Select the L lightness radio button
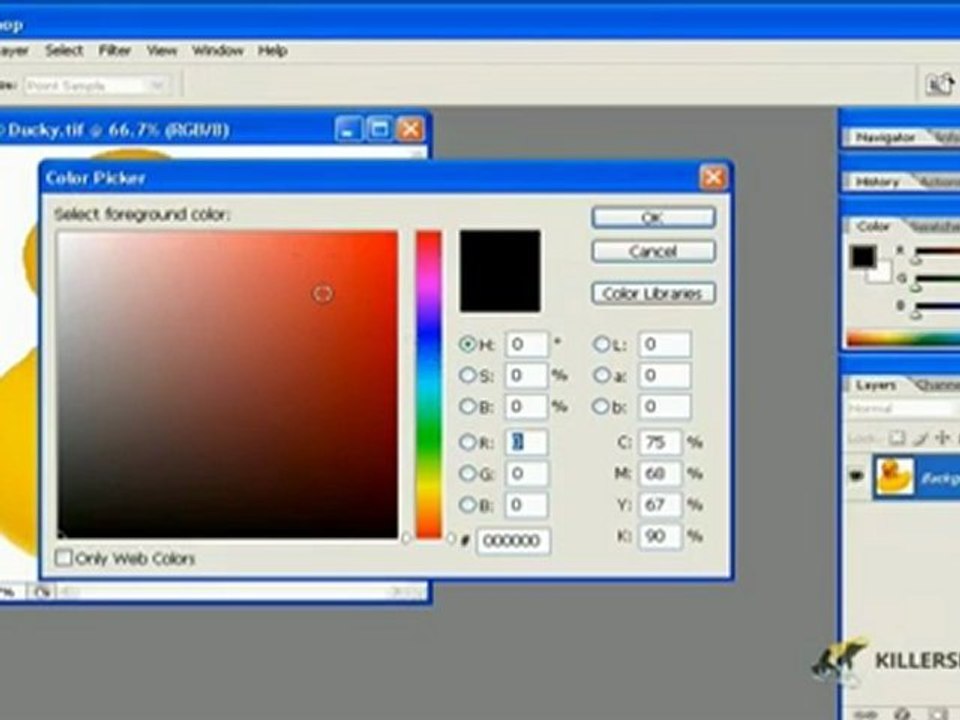Screen dimensions: 960x720 (x=601, y=344)
